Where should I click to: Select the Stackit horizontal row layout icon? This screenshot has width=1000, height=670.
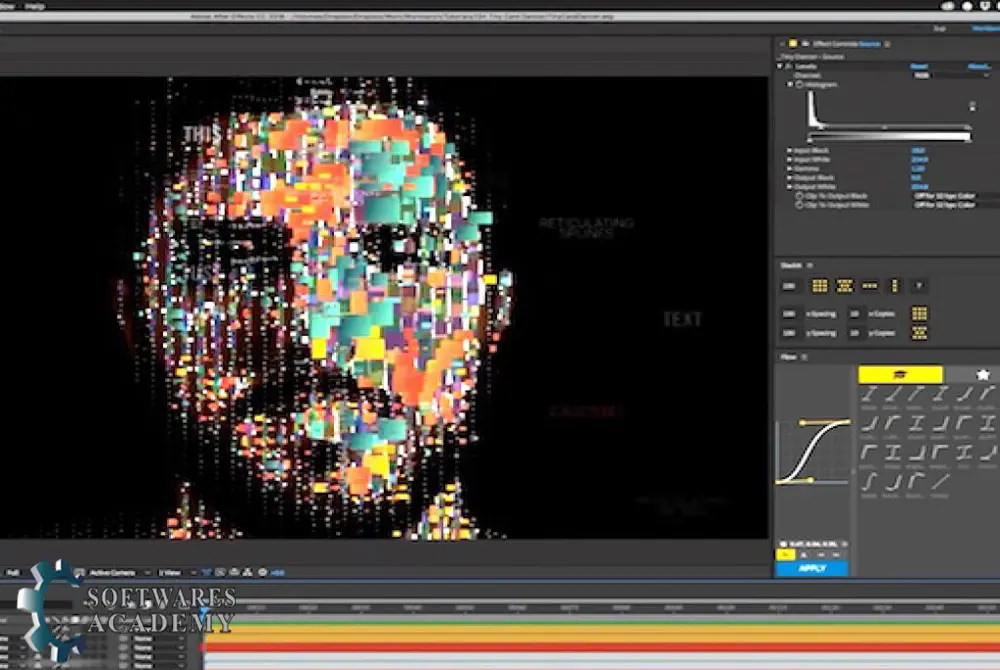869,286
